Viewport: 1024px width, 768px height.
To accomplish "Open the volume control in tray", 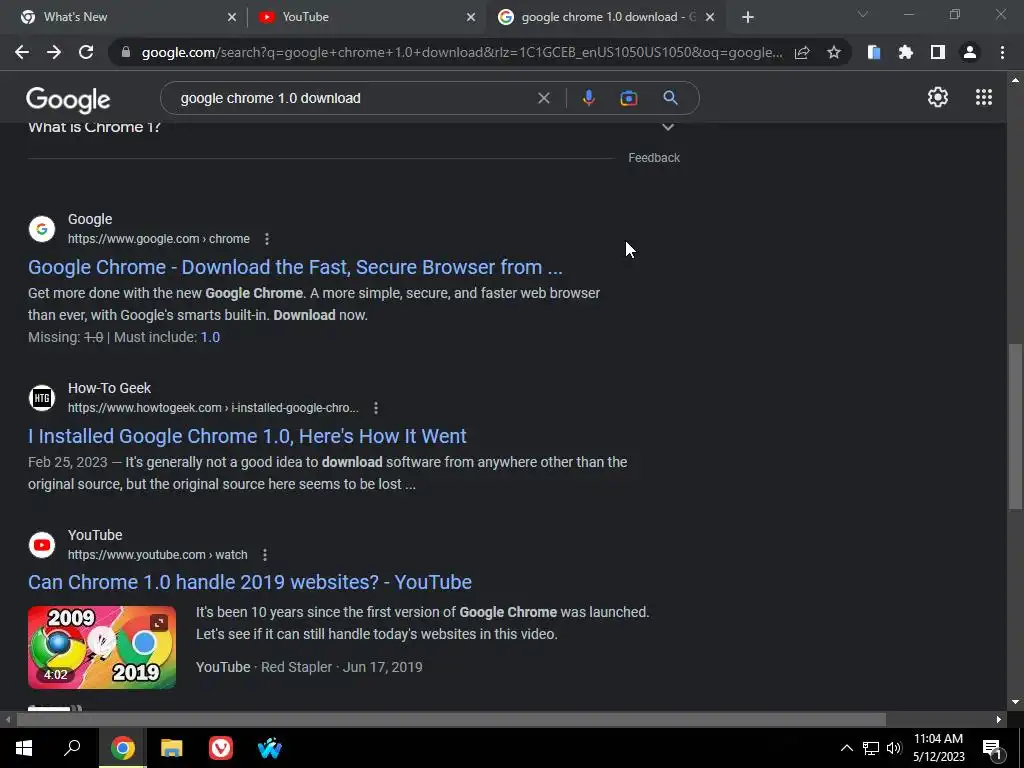I will [894, 748].
